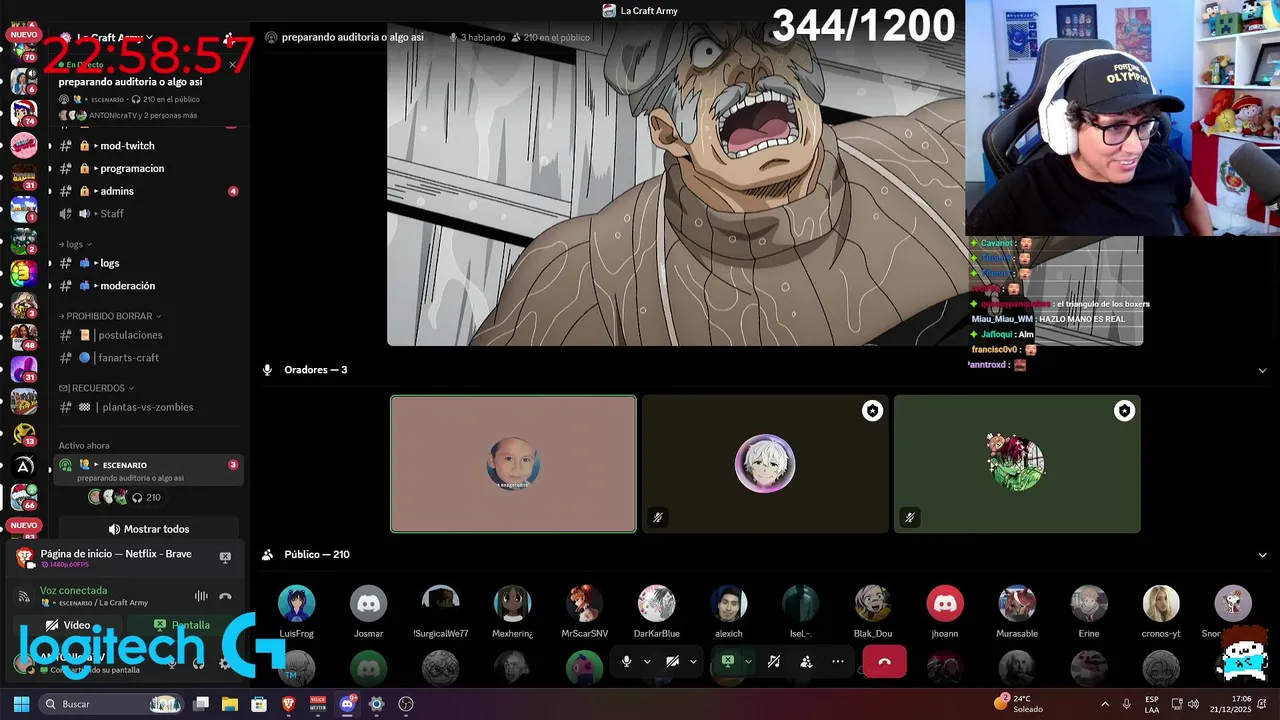Join the Staff voice channel

tap(148, 213)
